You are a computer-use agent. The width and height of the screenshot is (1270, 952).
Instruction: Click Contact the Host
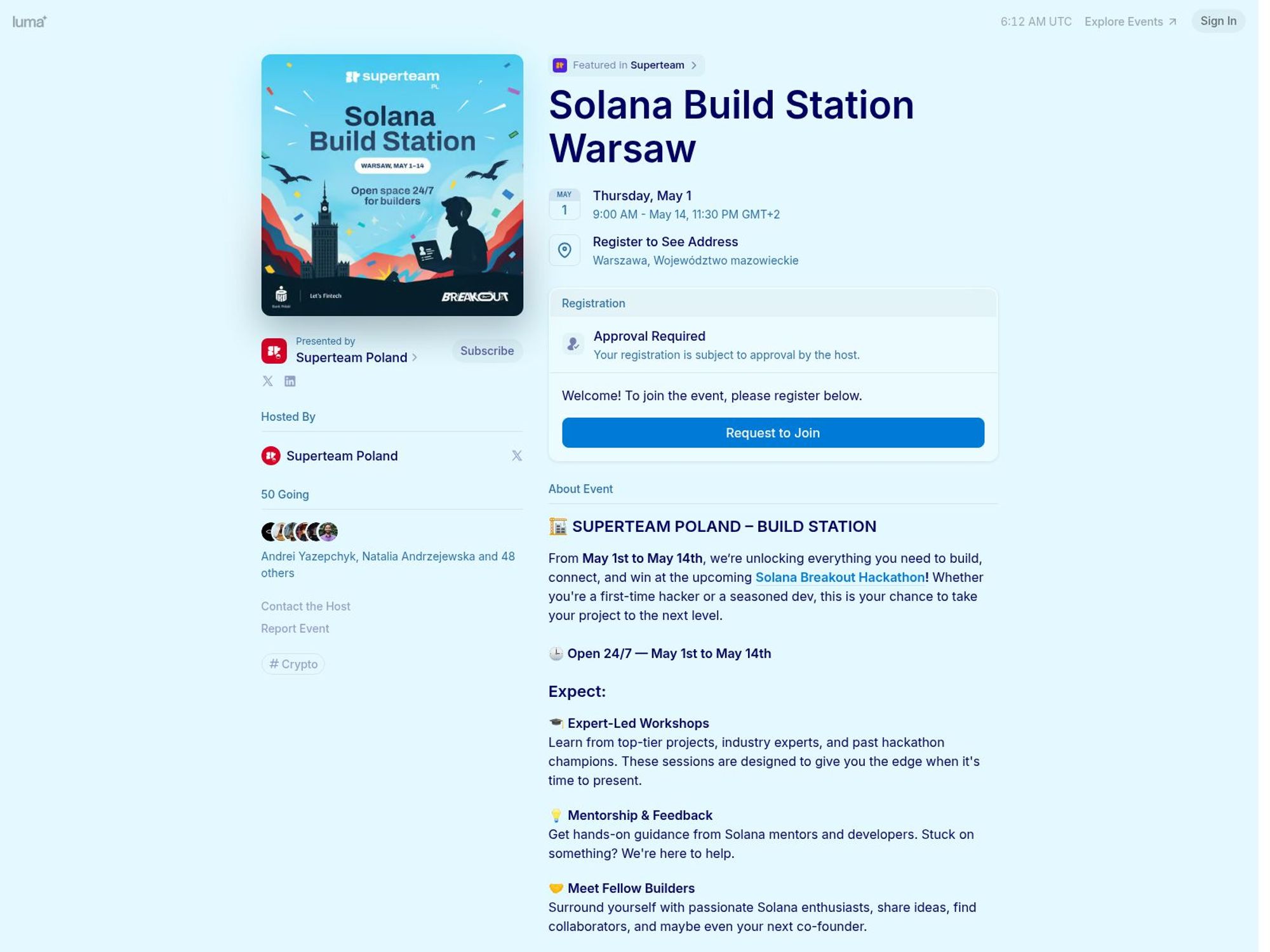pyautogui.click(x=305, y=606)
